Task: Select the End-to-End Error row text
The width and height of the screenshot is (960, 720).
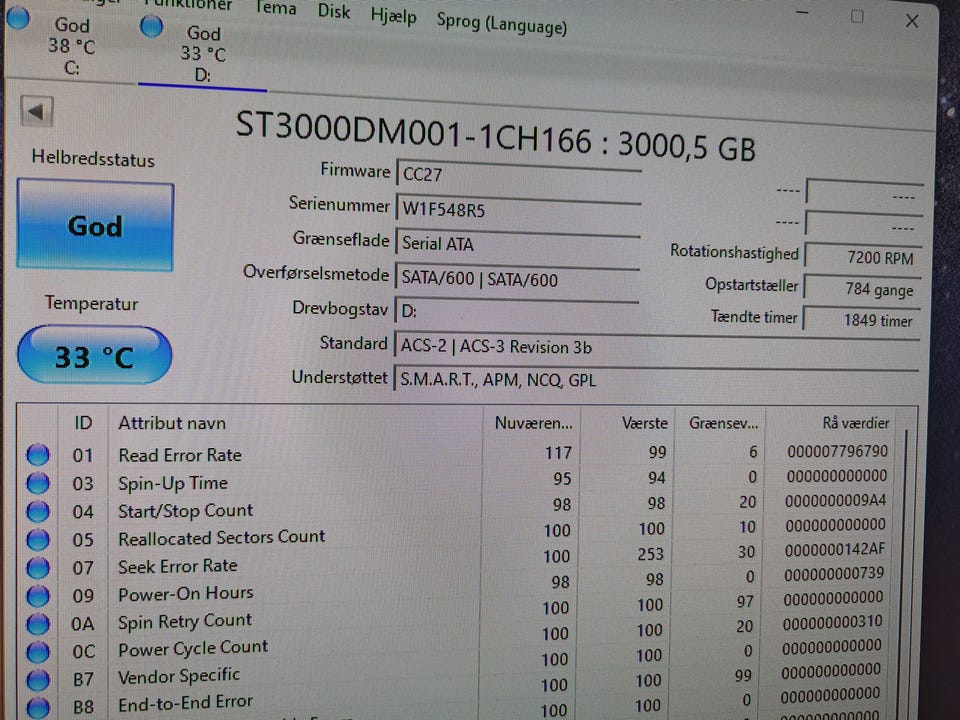Action: coord(186,703)
